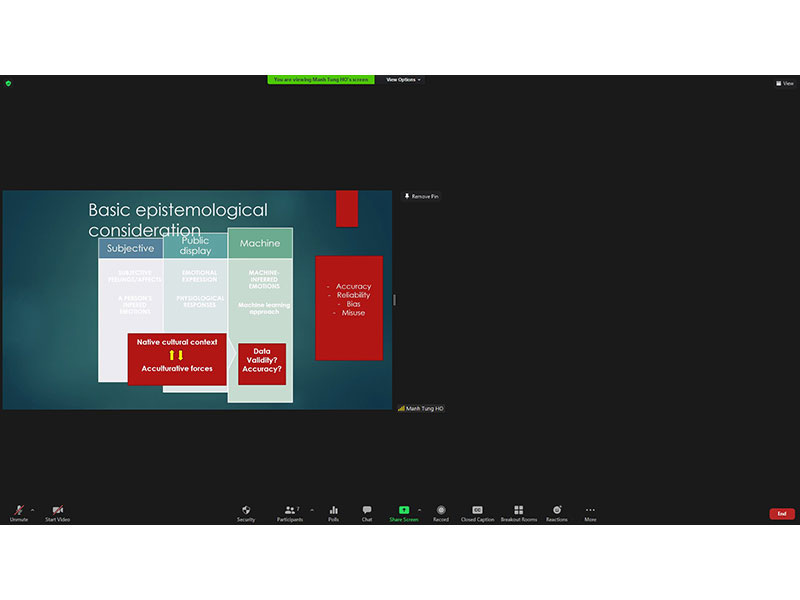Expand audio settings arrow beside Unmute
Screen dimensions: 800x600
[x=32, y=509]
